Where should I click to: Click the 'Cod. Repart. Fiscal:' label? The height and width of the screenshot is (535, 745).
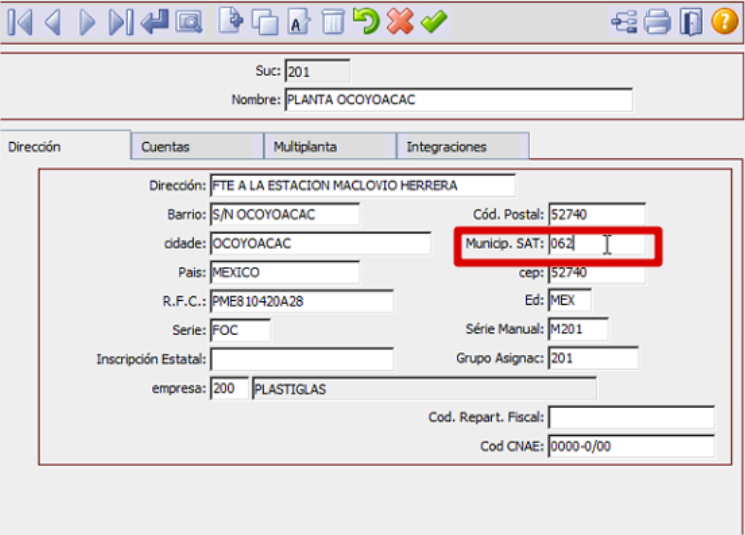[486, 417]
